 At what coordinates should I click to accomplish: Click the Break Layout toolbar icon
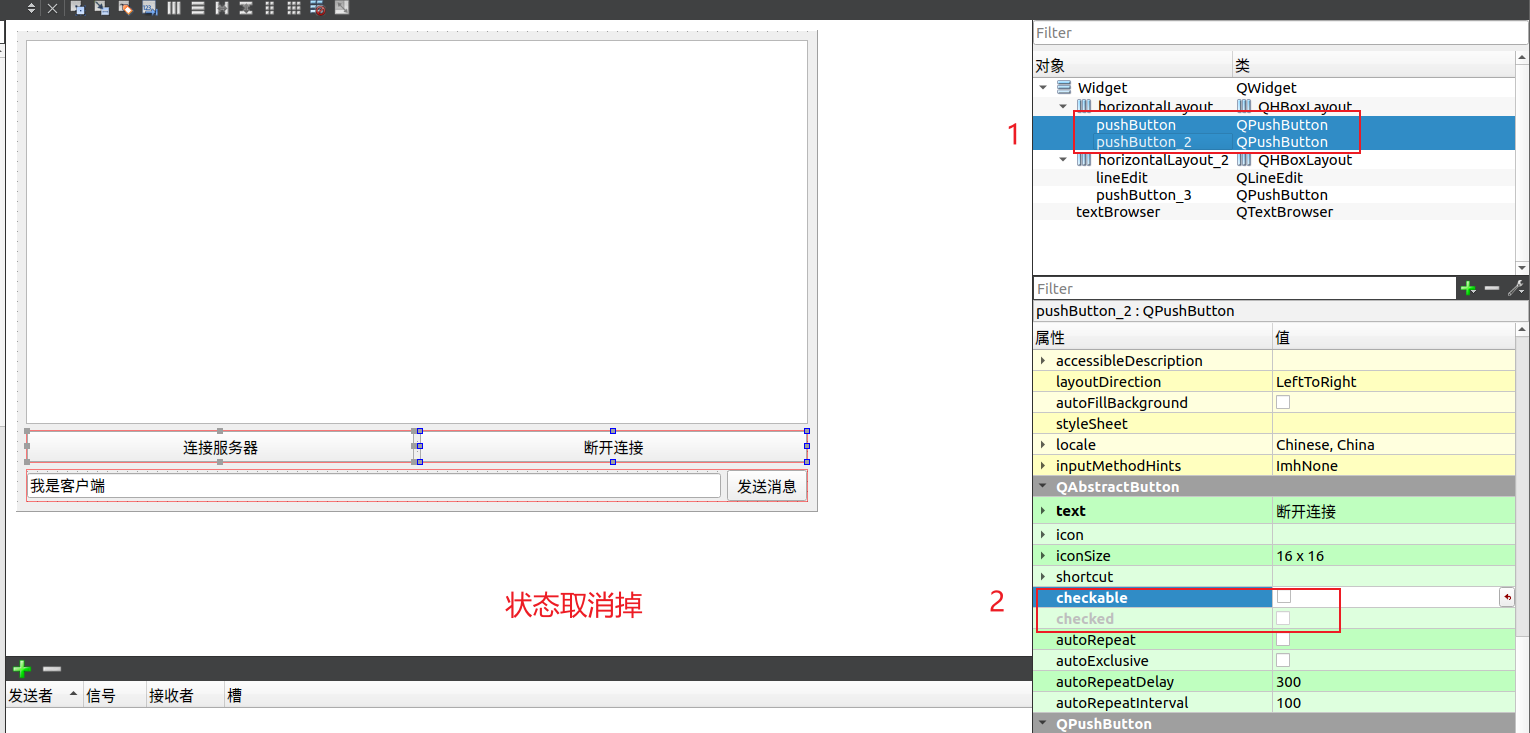318,8
